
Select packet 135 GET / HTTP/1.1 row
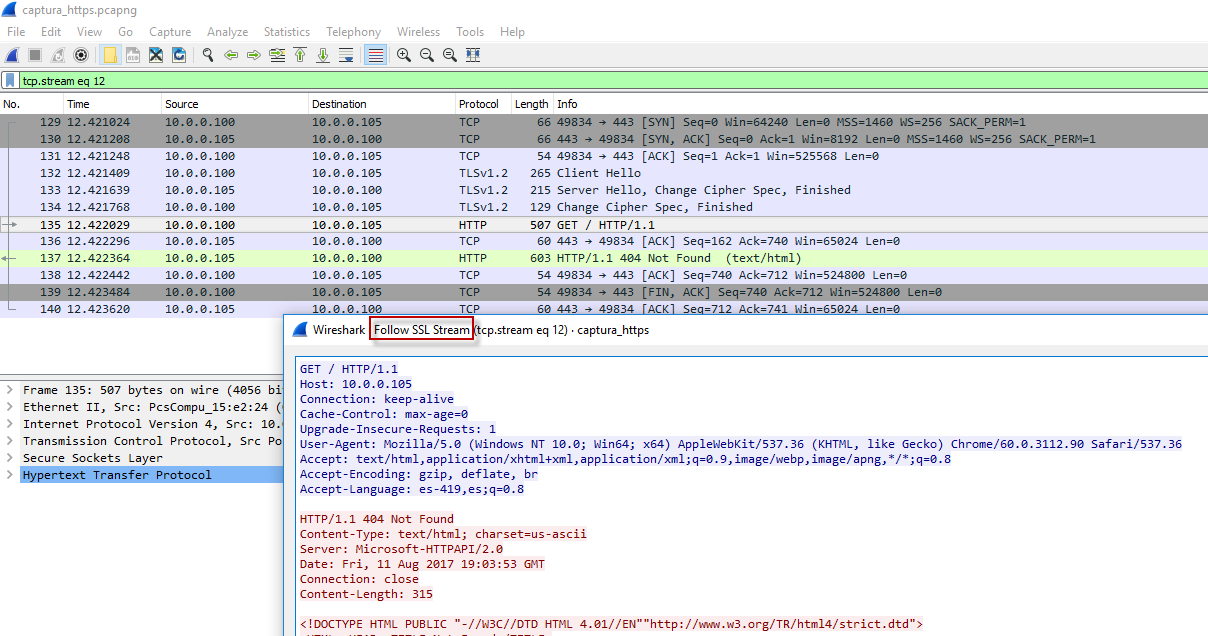pyautogui.click(x=604, y=225)
